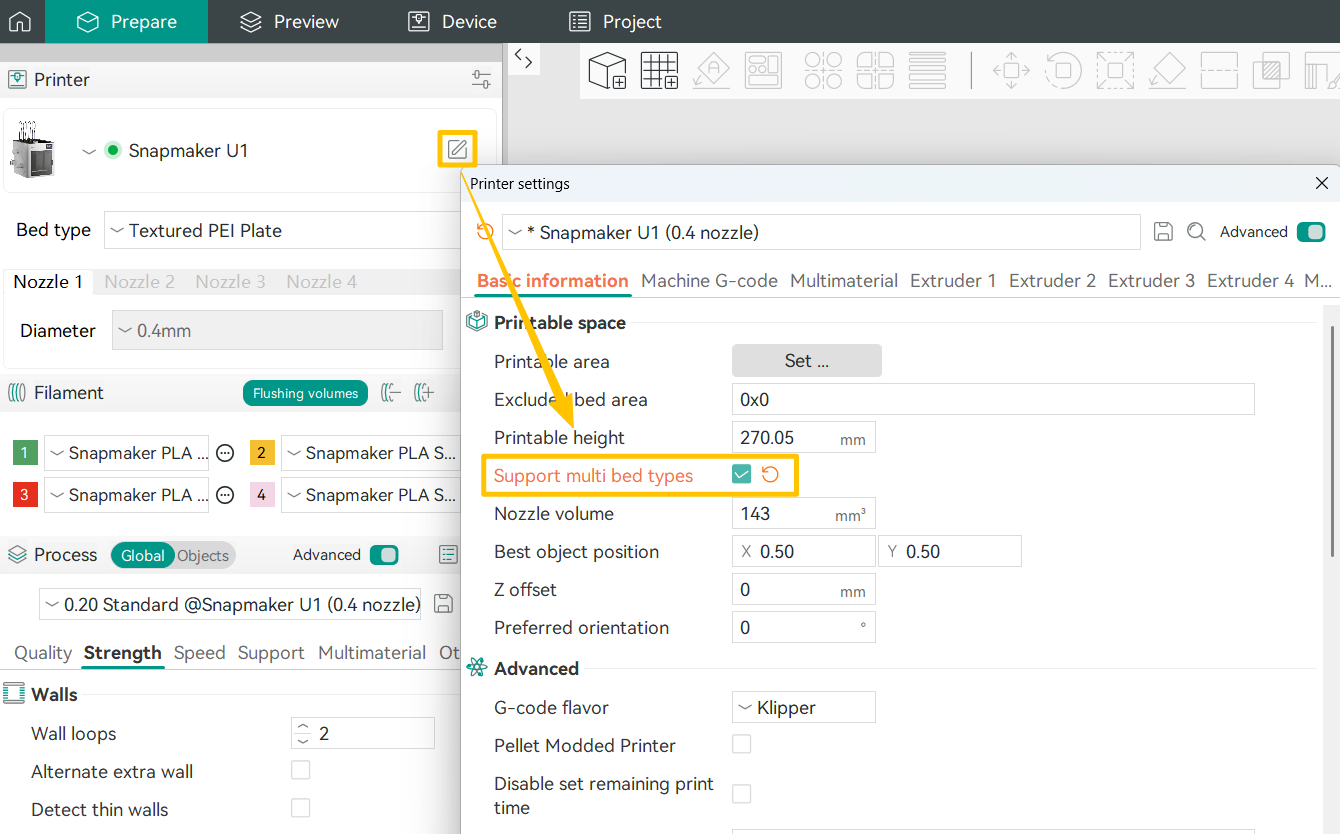Enable Pellet Modded Printer checkbox
Image resolution: width=1340 pixels, height=834 pixels.
(741, 745)
